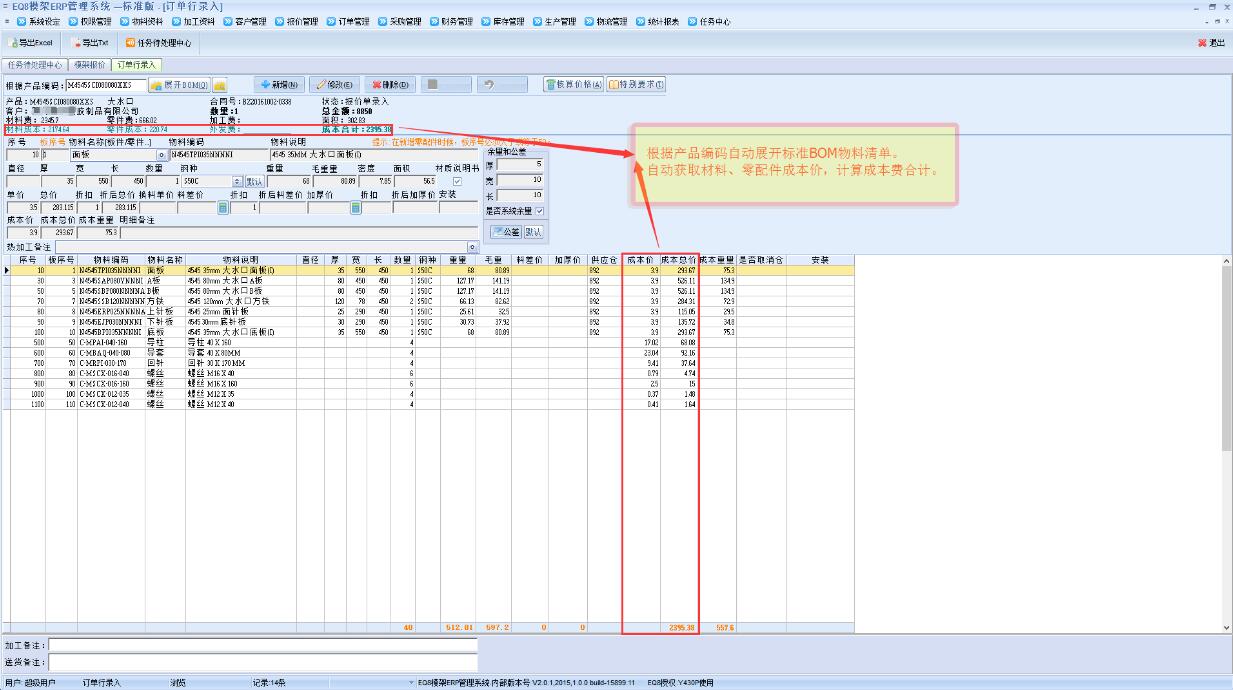Open the 系统设定 menu
Viewport: 1233px width, 690px height.
click(x=40, y=21)
